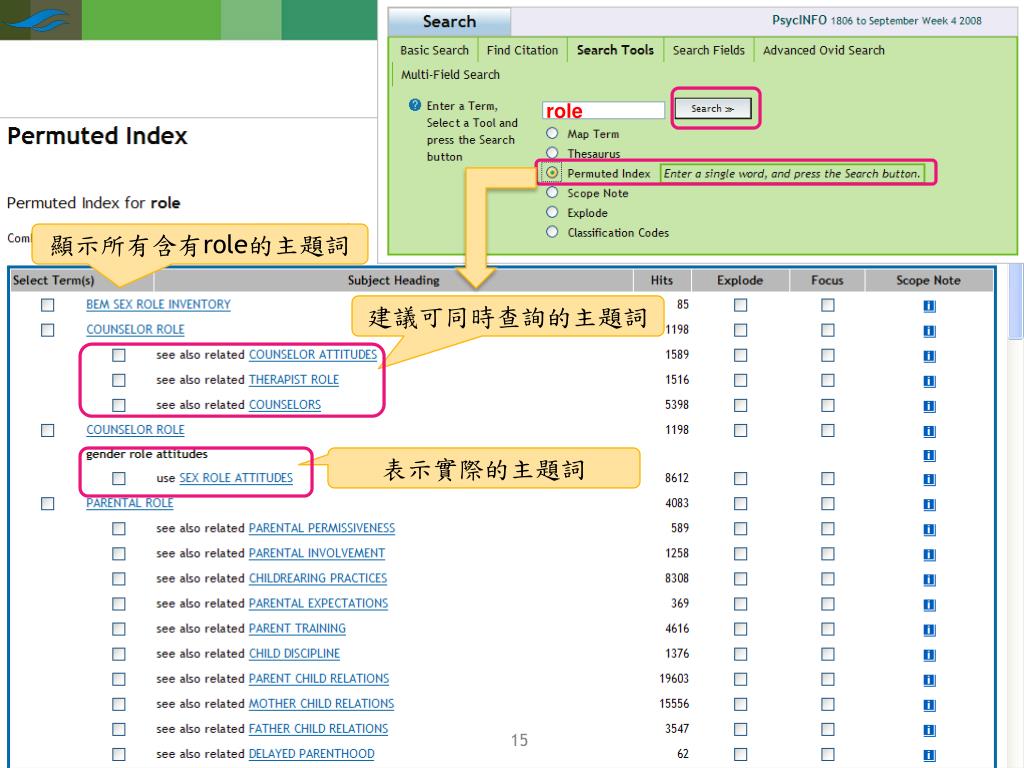Screen dimensions: 1024x768
Task: Open scope note icon for THERAPIST ROLE
Action: coord(929,381)
